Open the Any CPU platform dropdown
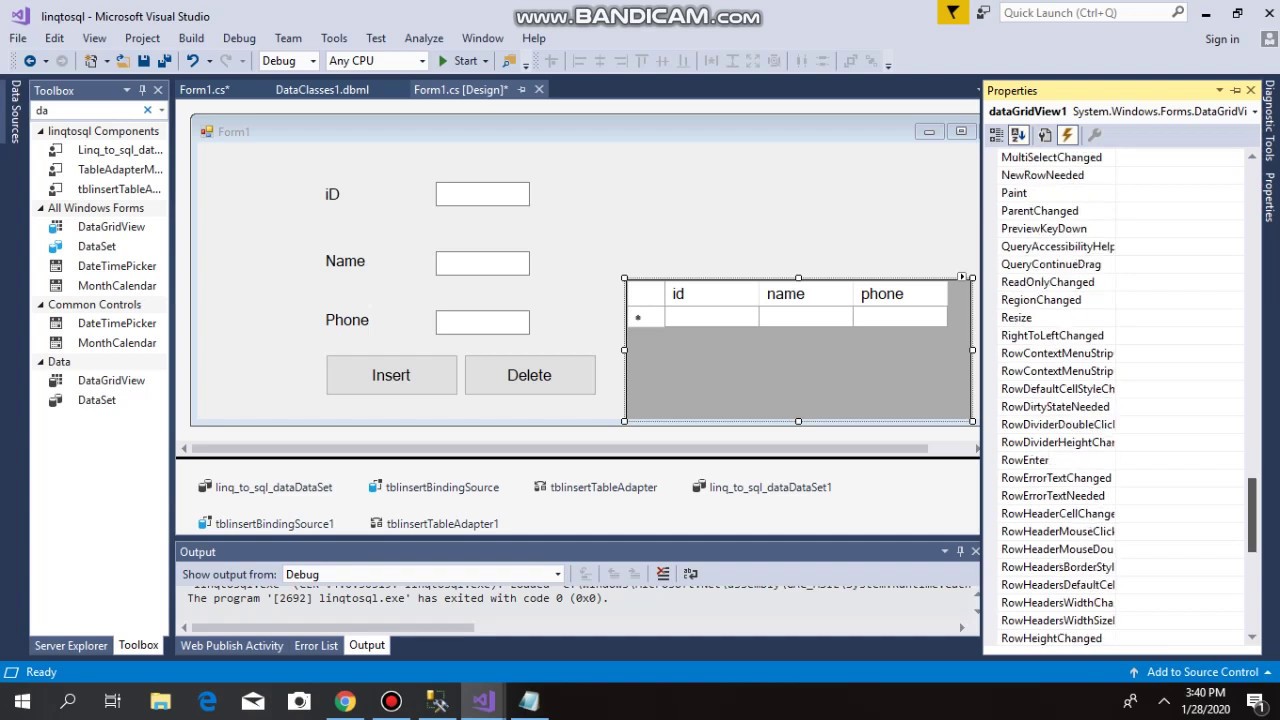Image resolution: width=1280 pixels, height=720 pixels. pos(421,61)
